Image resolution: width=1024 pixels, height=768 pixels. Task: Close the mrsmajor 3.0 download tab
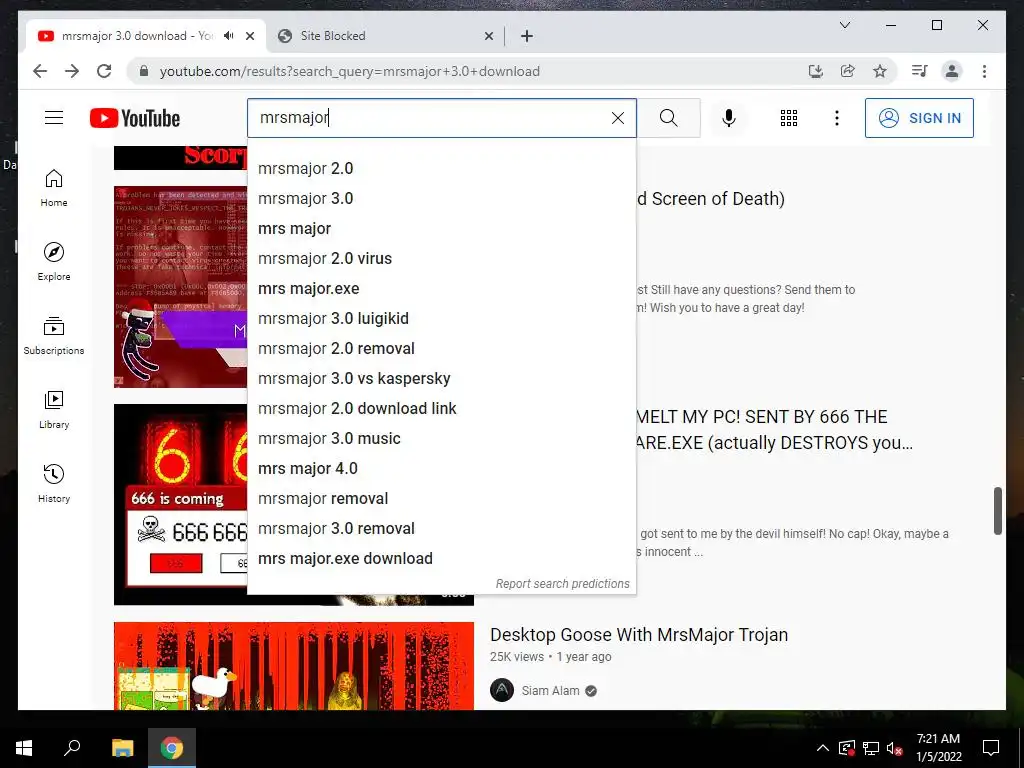pos(249,36)
